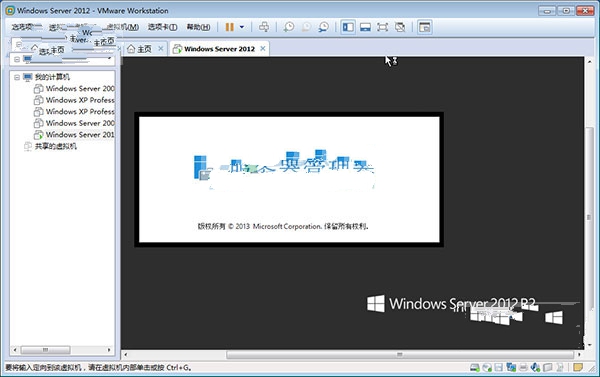The height and width of the screenshot is (377, 600).
Task: Toggle the library sidebar view icon
Action: point(348,27)
